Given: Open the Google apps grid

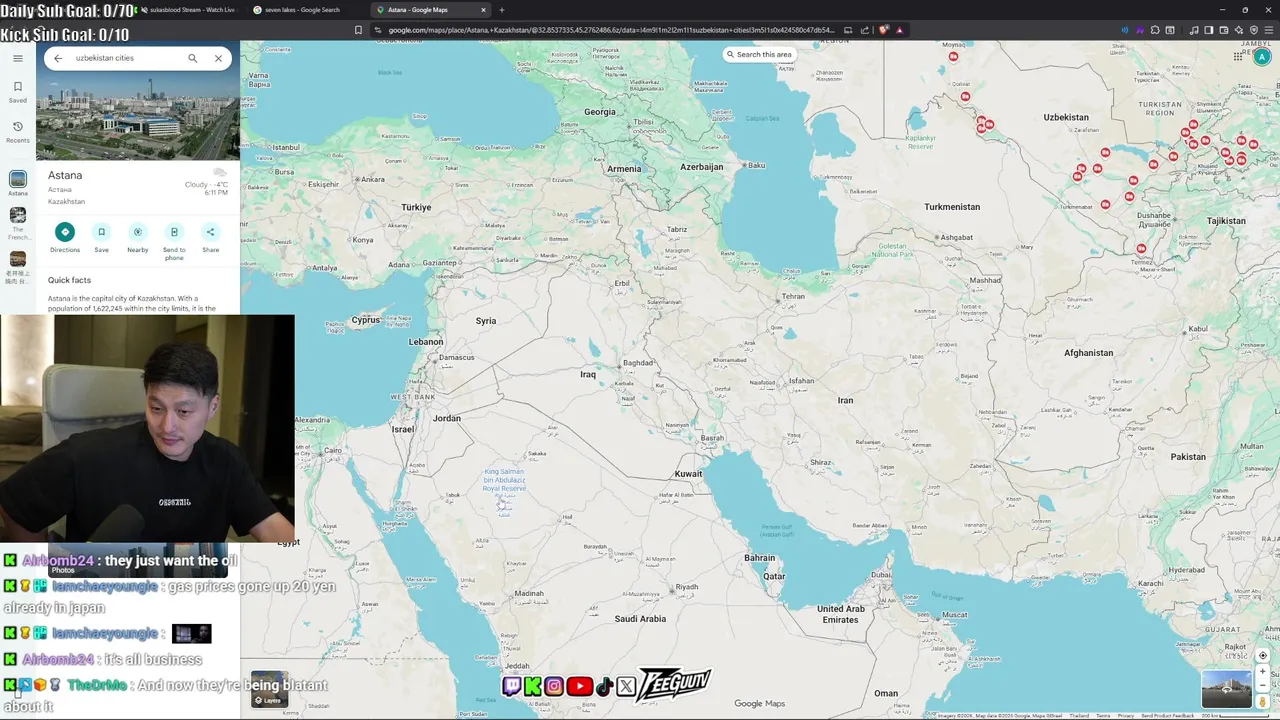Looking at the screenshot, I should coord(1238,57).
